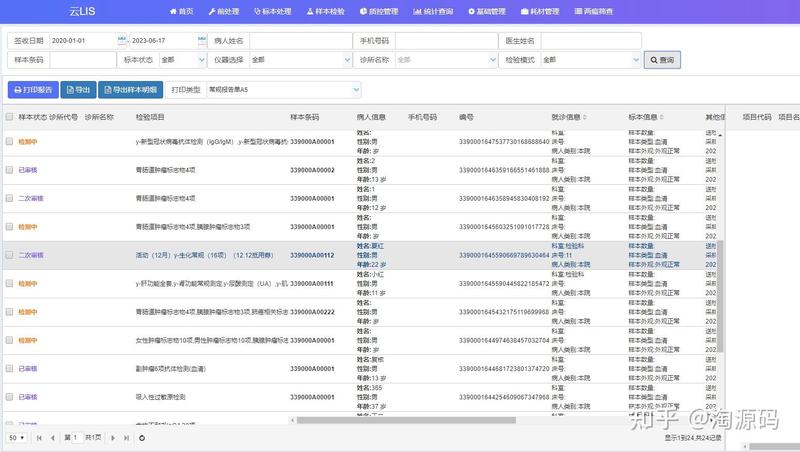Check the first 检验中 row checkbox
This screenshot has height=452, width=800.
coord(10,143)
